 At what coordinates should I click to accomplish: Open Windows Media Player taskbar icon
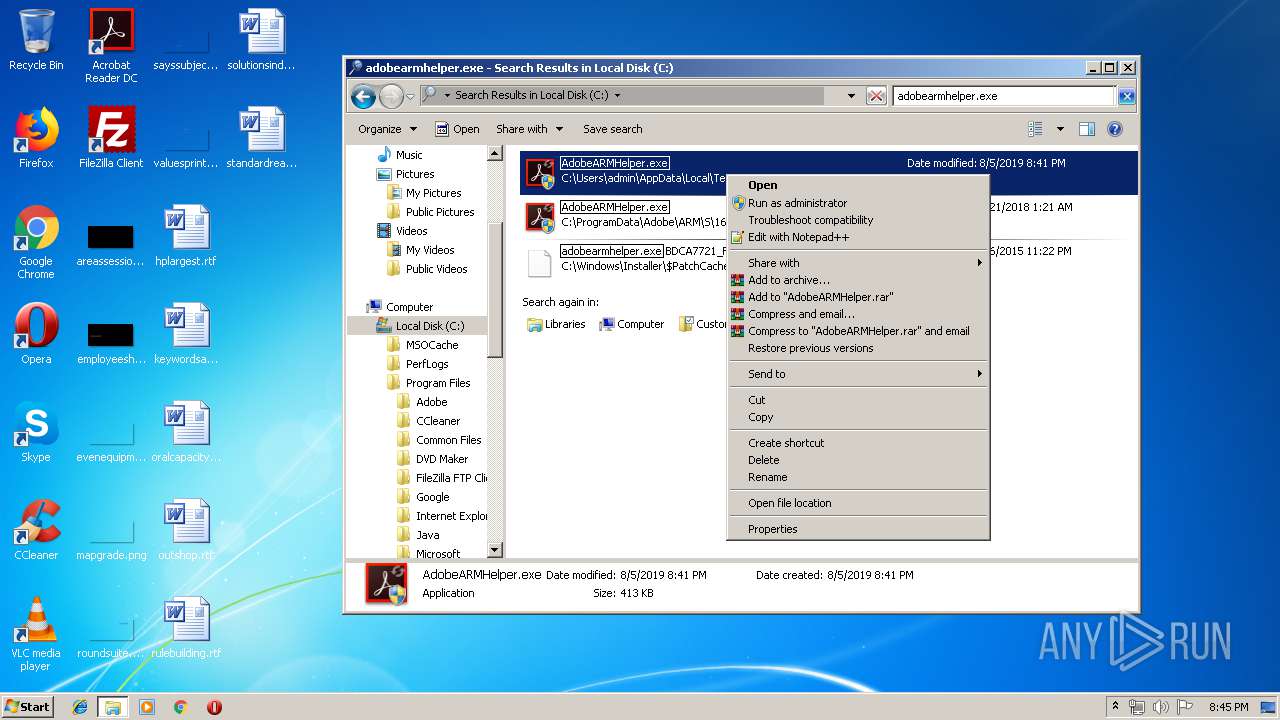click(x=147, y=707)
